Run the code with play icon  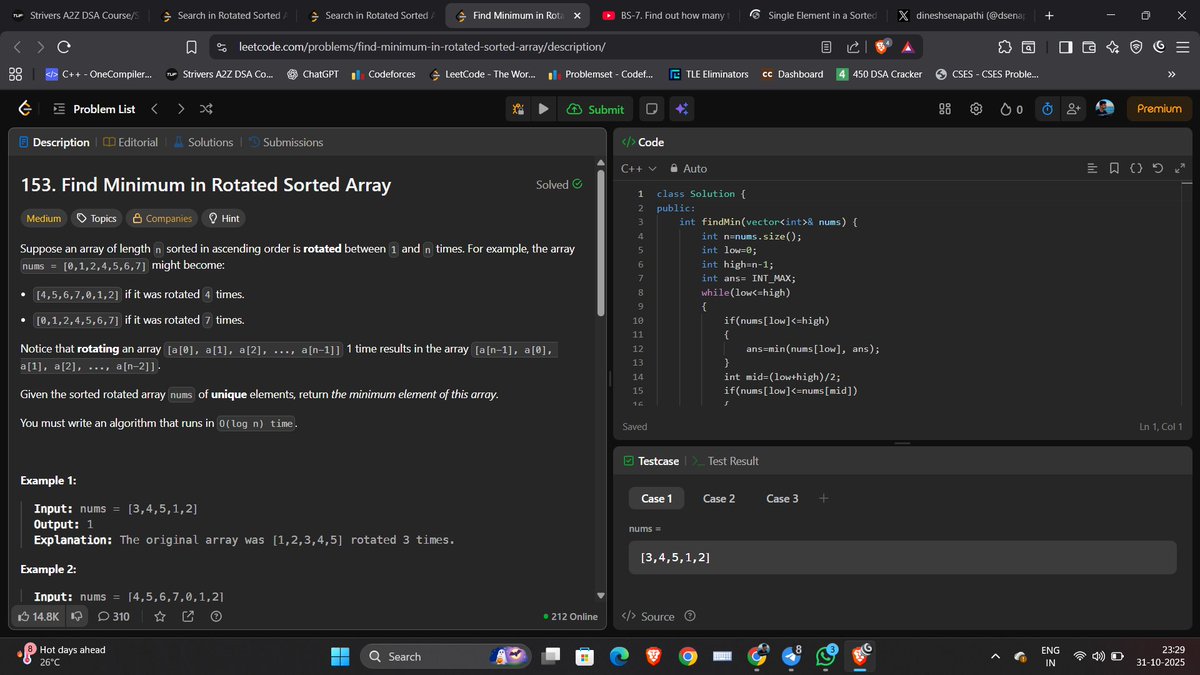tap(543, 109)
